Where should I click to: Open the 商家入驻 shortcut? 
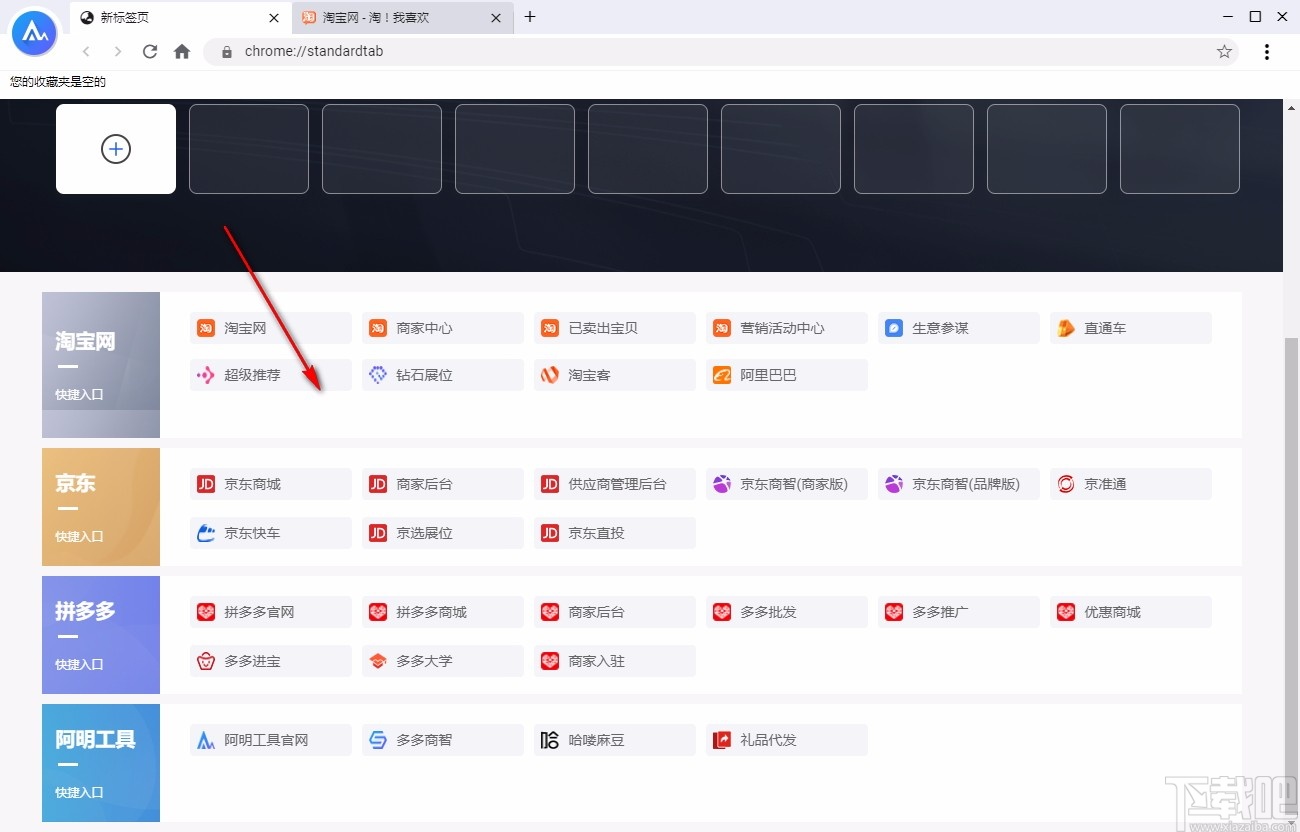[x=615, y=661]
